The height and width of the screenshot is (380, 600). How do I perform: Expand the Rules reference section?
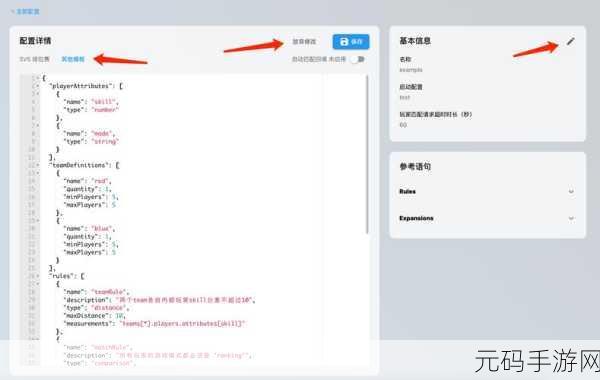[x=487, y=191]
